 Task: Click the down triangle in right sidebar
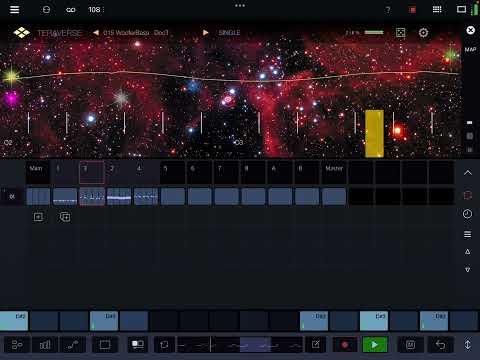pos(468,269)
